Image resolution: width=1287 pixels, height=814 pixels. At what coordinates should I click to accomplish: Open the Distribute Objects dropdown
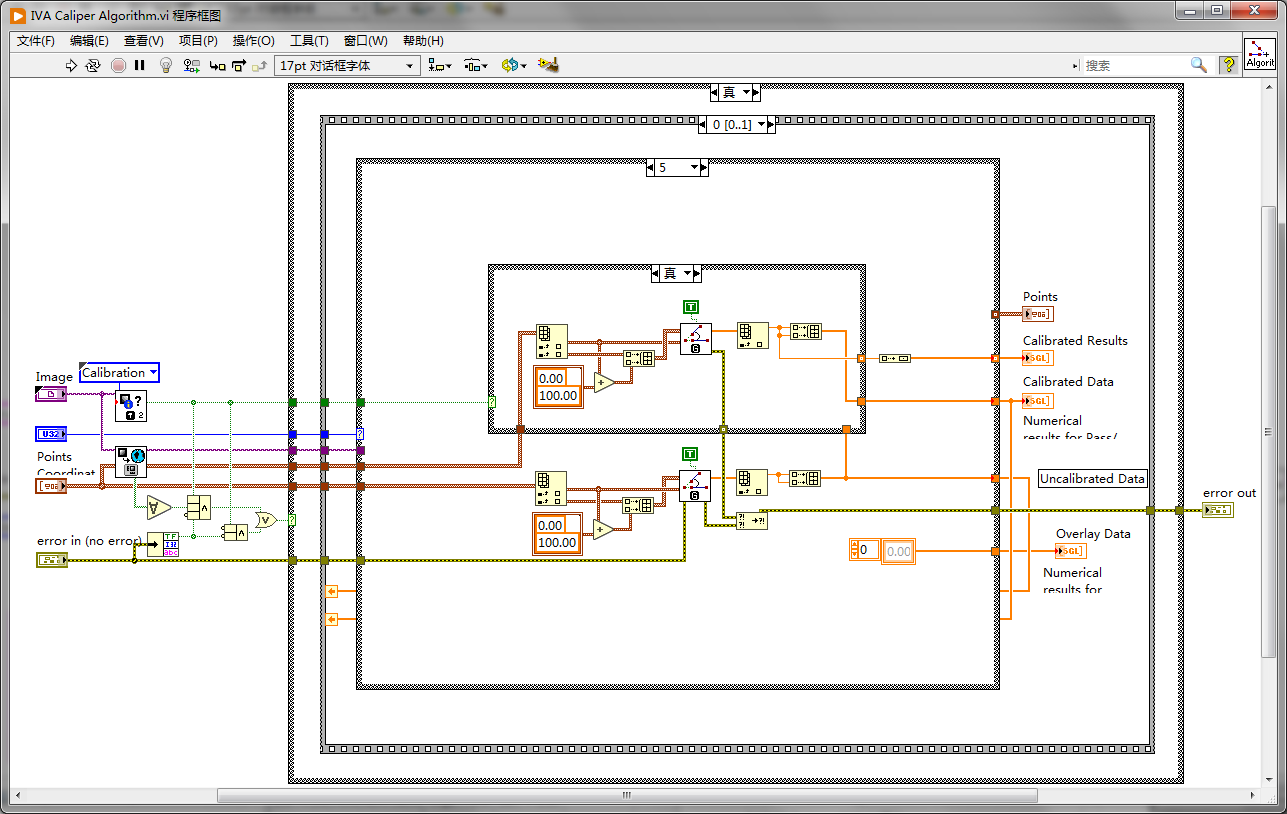tap(477, 65)
